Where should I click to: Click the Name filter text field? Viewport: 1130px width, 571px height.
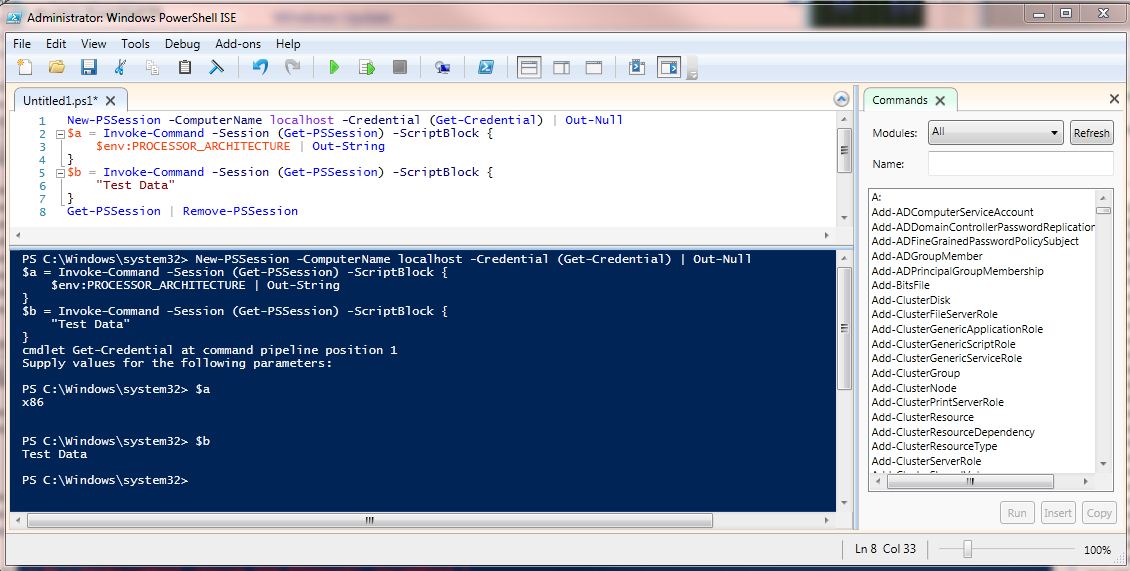(1020, 164)
